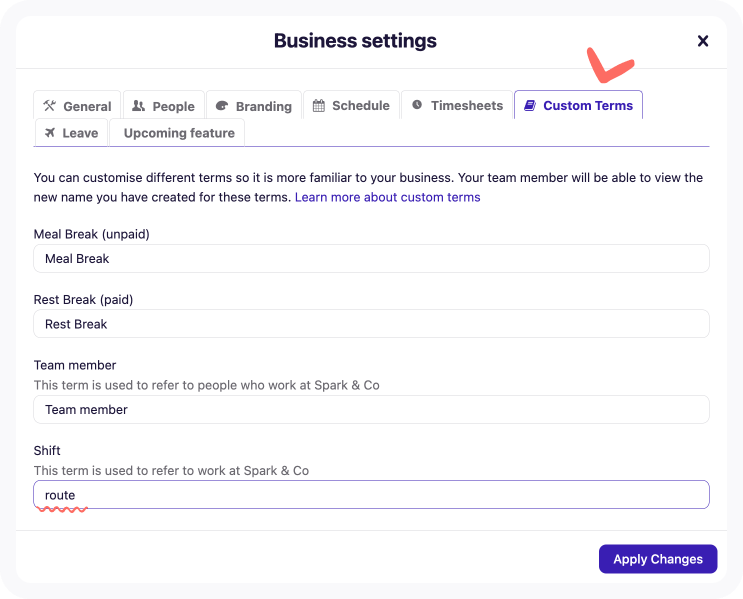Screen dimensions: 743x599
Task: Click the palette icon on Branding tab
Action: (x=222, y=106)
